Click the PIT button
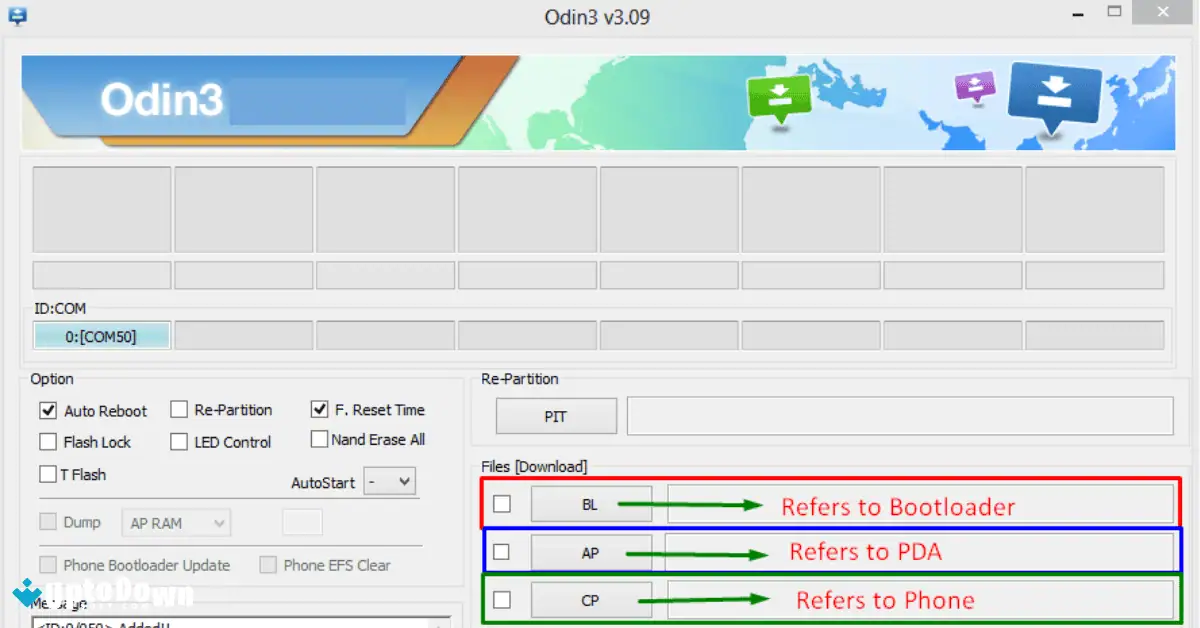 (x=556, y=416)
